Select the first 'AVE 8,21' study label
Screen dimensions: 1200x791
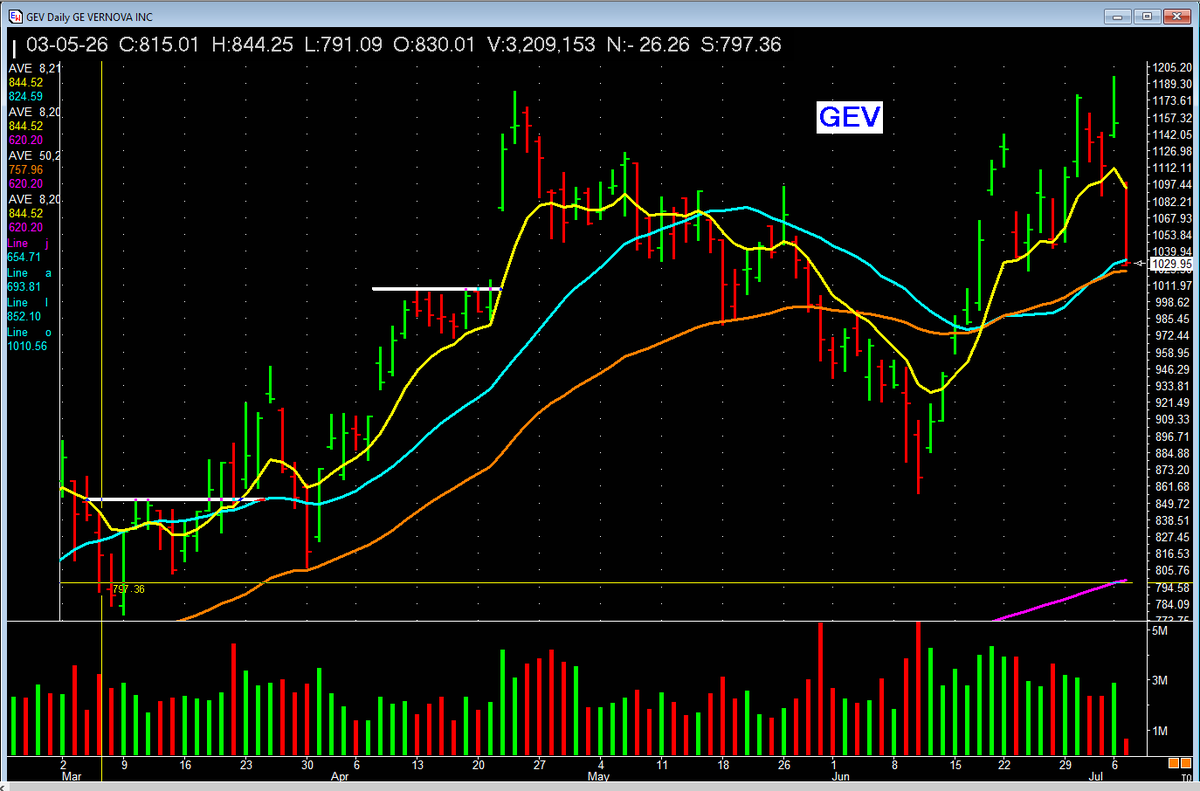[x=34, y=67]
